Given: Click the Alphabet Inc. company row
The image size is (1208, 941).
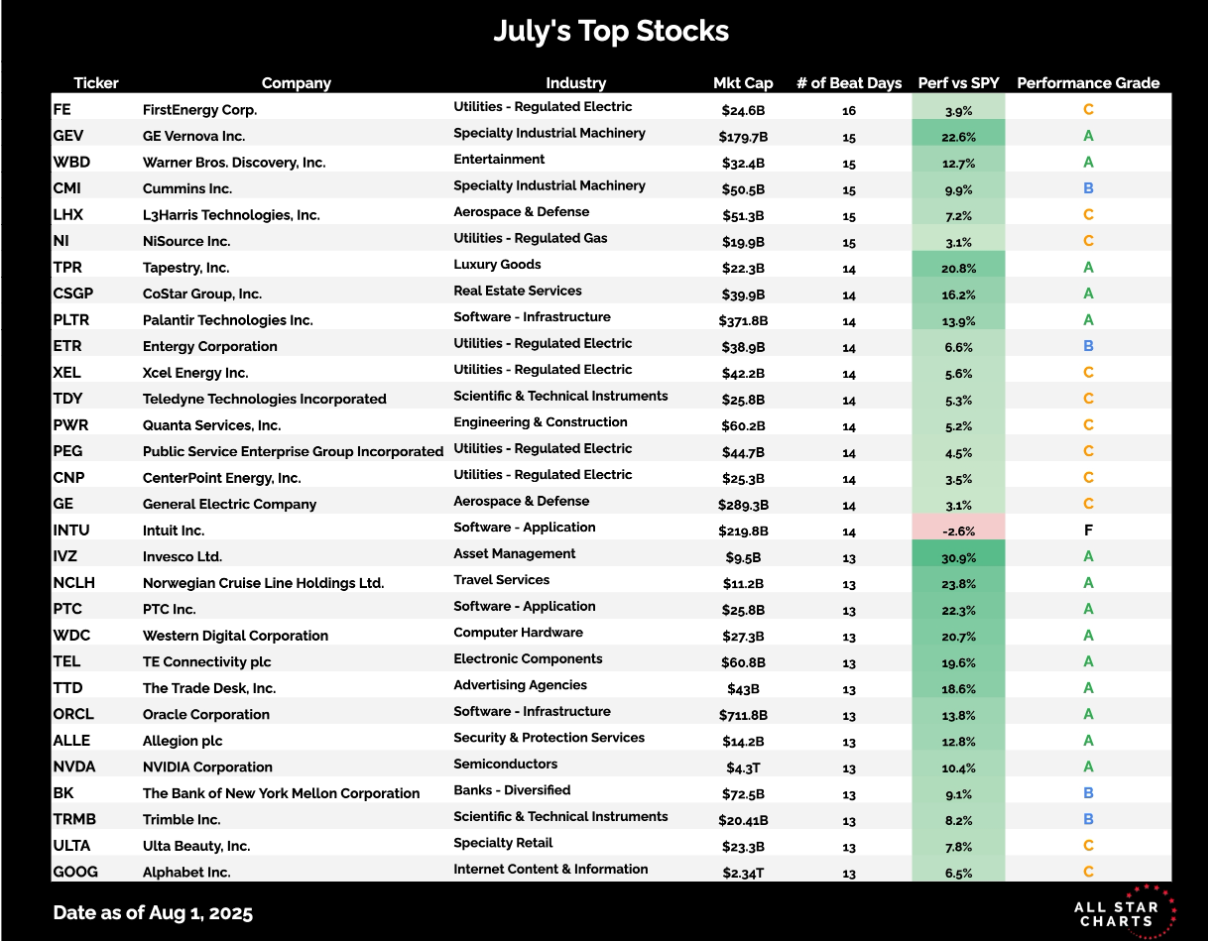Looking at the screenshot, I should (x=611, y=871).
